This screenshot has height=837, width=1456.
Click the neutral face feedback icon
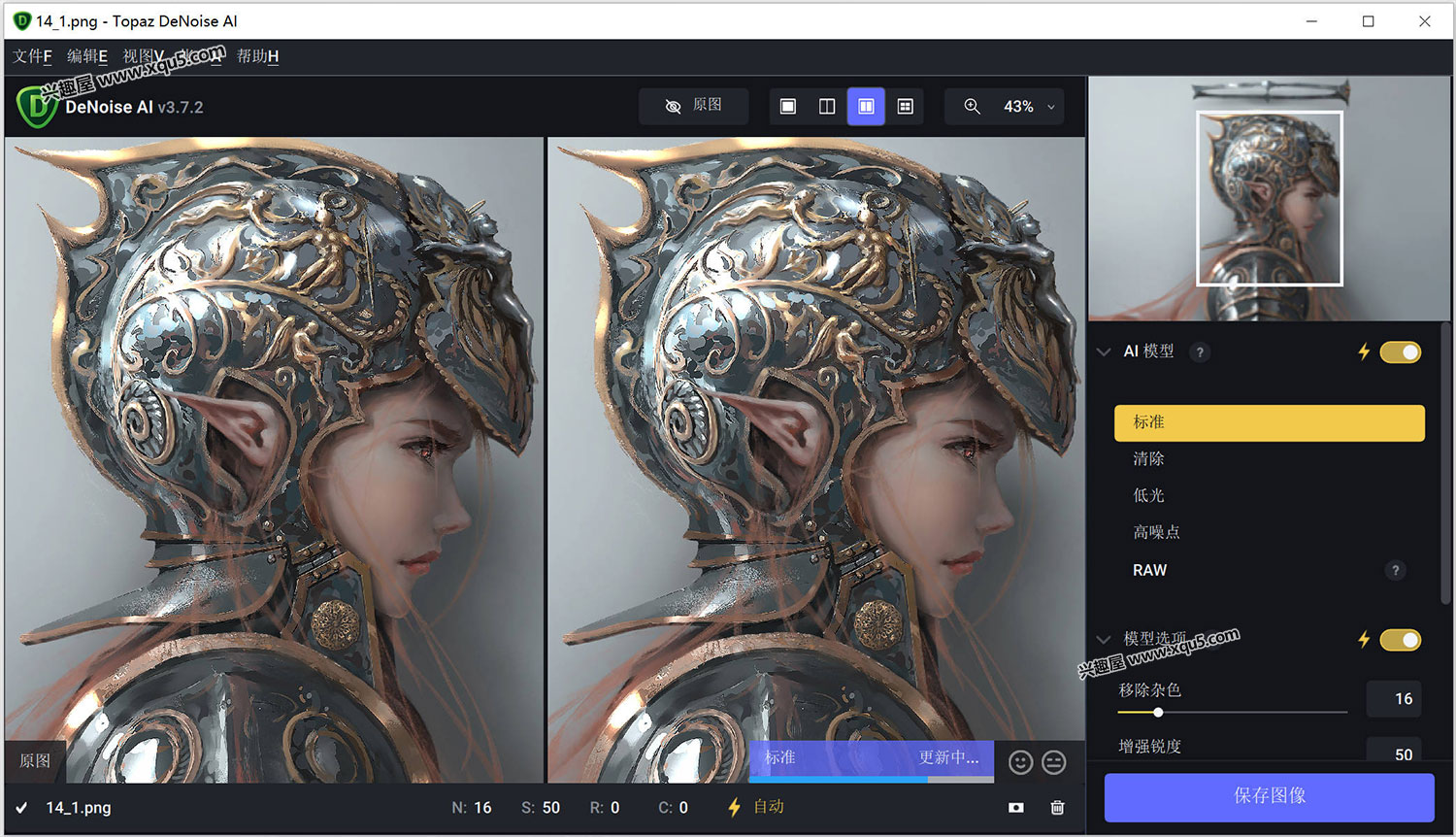click(1053, 762)
